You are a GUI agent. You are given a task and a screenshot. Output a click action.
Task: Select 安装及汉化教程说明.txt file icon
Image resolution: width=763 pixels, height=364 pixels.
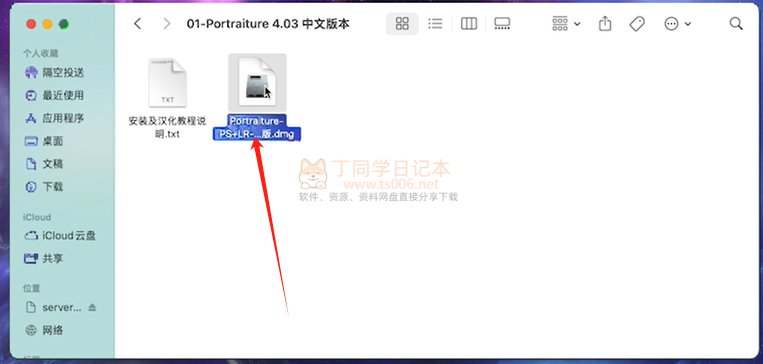[167, 83]
